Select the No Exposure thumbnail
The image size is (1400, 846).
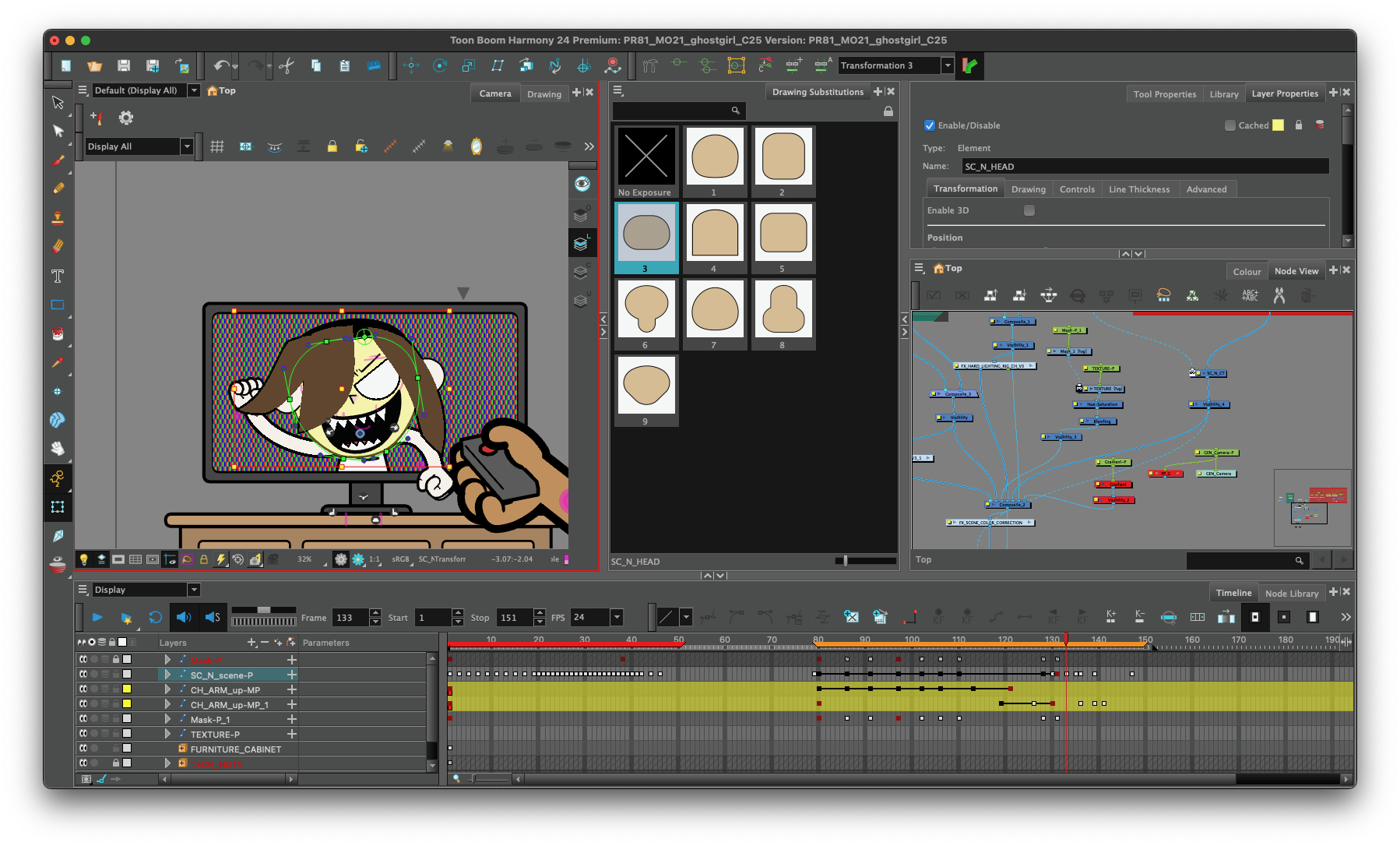[645, 161]
